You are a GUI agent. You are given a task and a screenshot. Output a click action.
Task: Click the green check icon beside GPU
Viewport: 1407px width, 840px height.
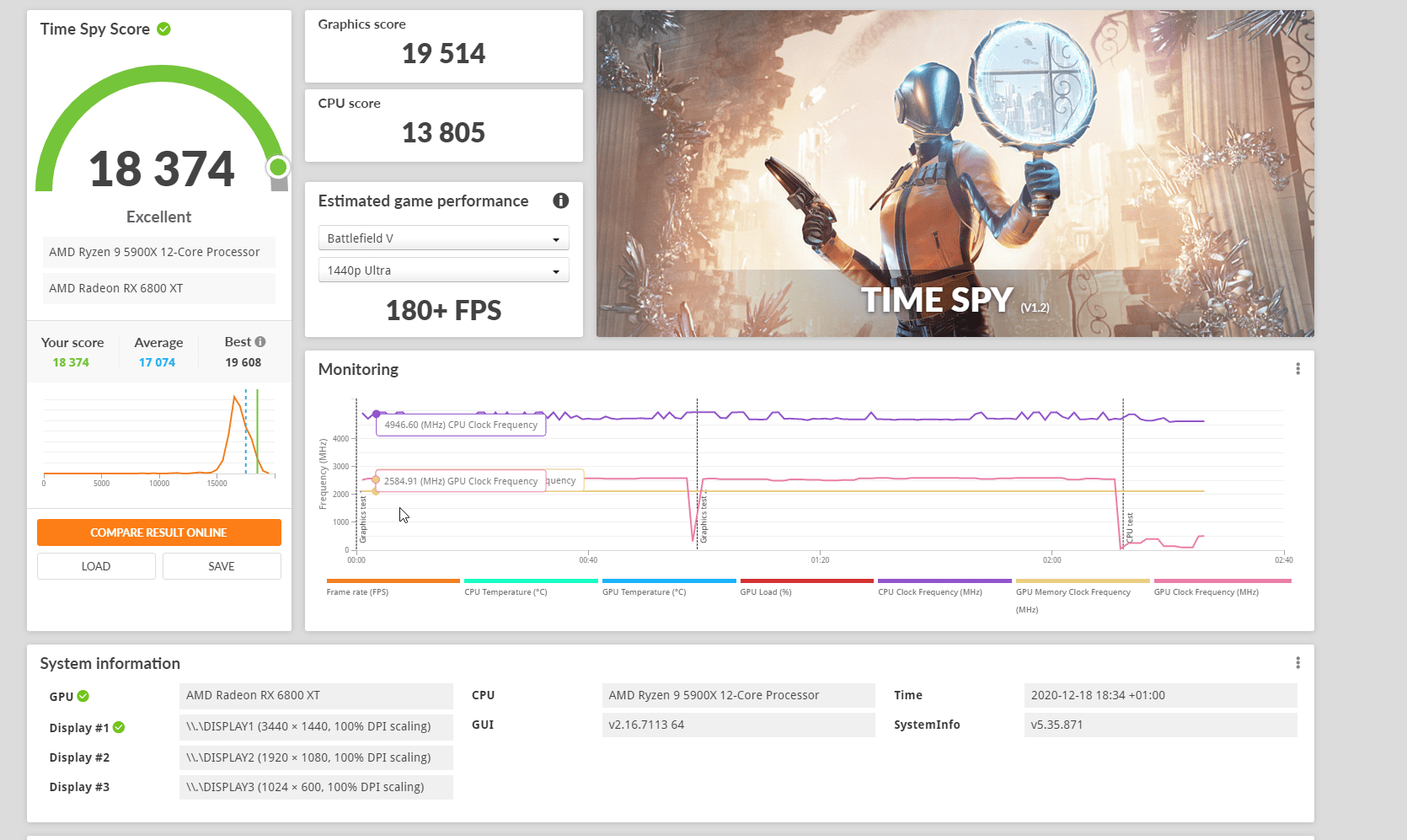click(83, 696)
